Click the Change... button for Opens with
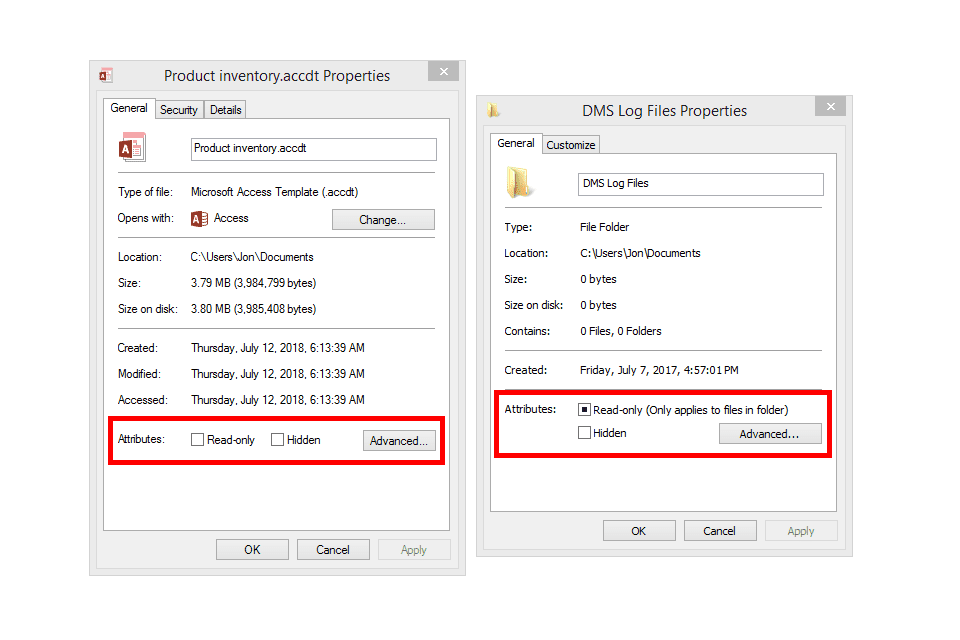Screen dimensions: 960x640 (383, 220)
